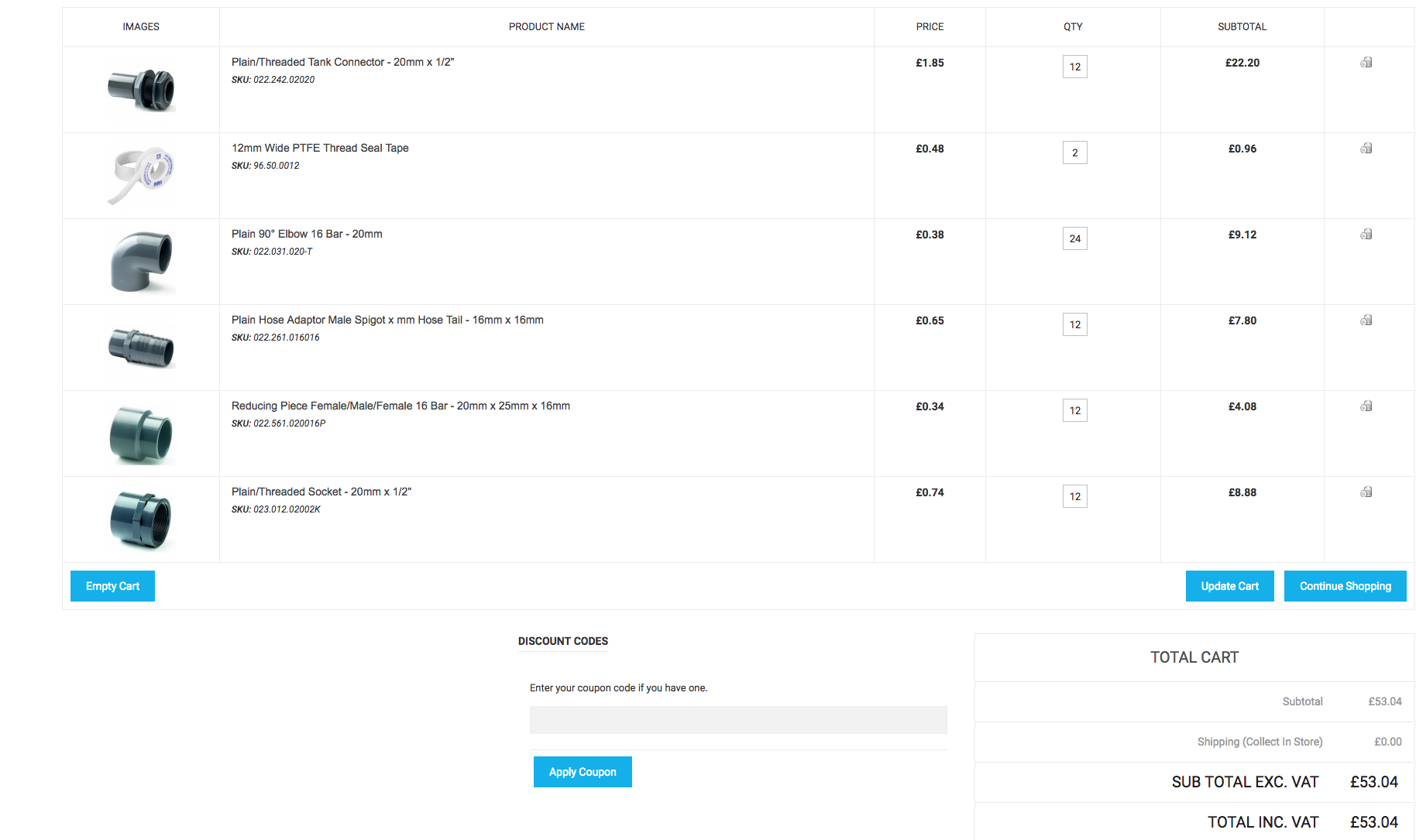The image size is (1416, 840).
Task: Open the Reducing Piece Female/Male/Female product link
Action: pyautogui.click(x=400, y=406)
